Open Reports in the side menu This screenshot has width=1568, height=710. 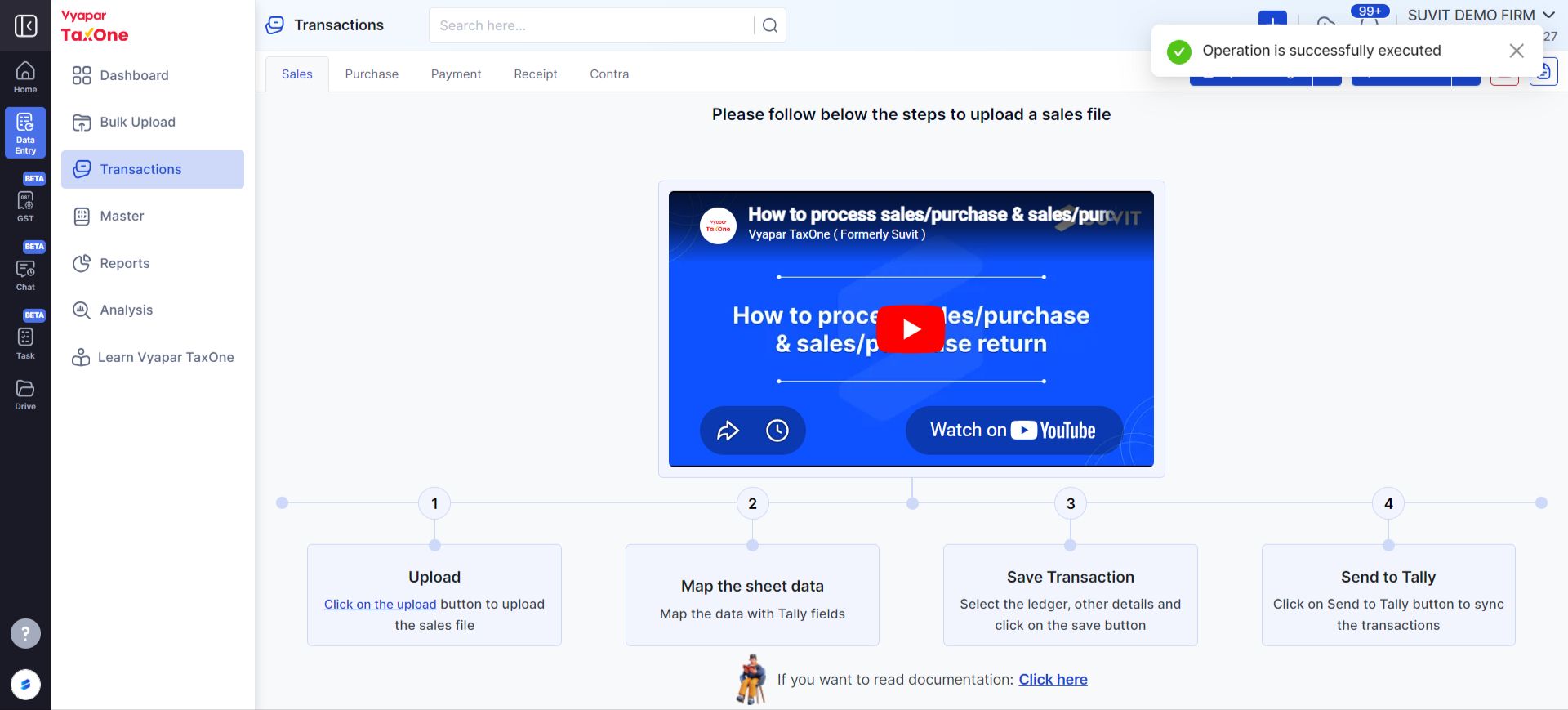tap(153, 263)
